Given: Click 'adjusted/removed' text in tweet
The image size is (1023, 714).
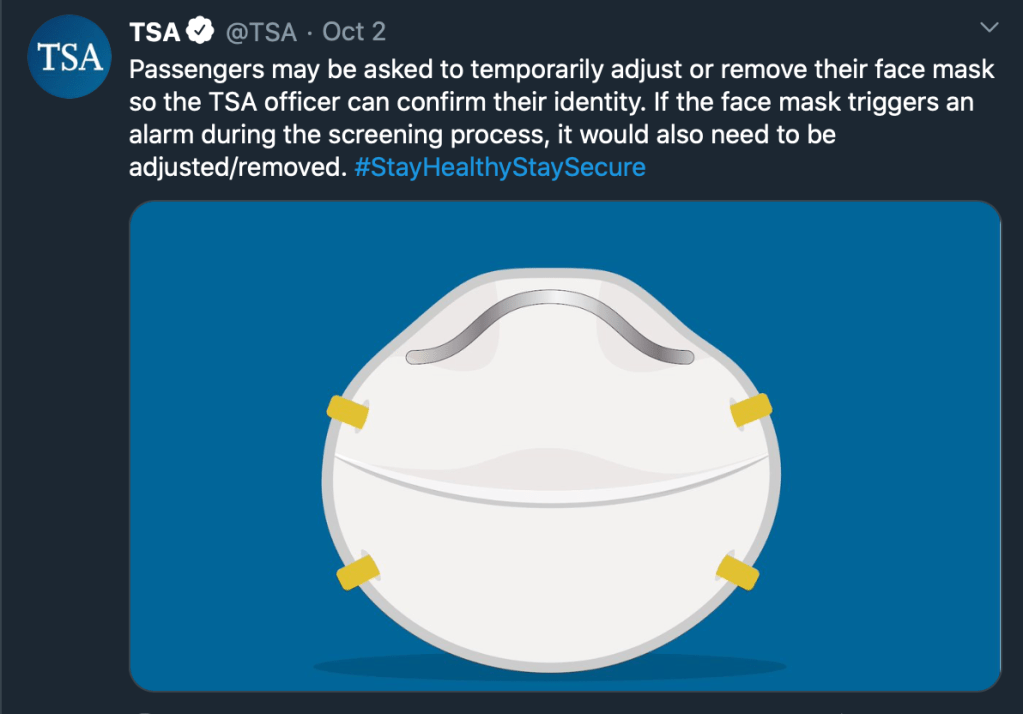Looking at the screenshot, I should click(238, 168).
